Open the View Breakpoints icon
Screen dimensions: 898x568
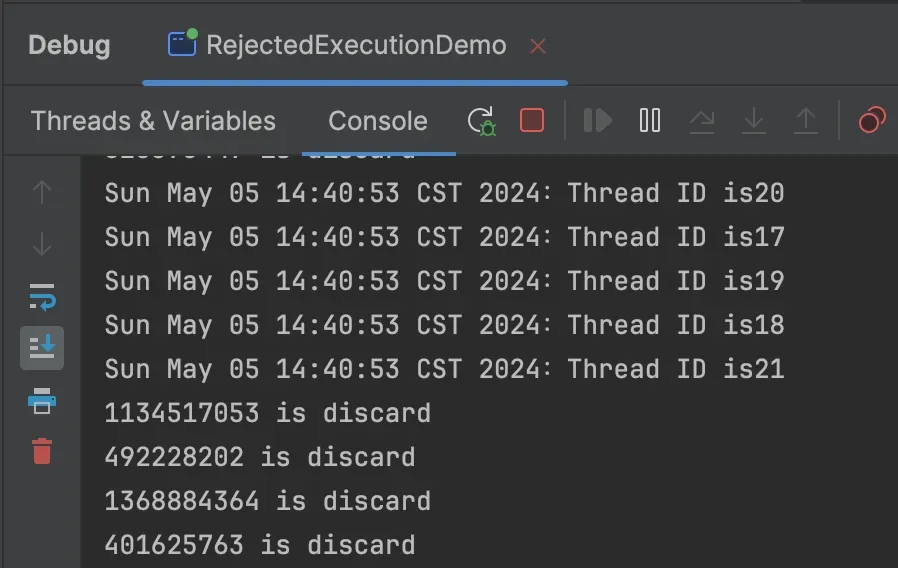click(x=872, y=120)
